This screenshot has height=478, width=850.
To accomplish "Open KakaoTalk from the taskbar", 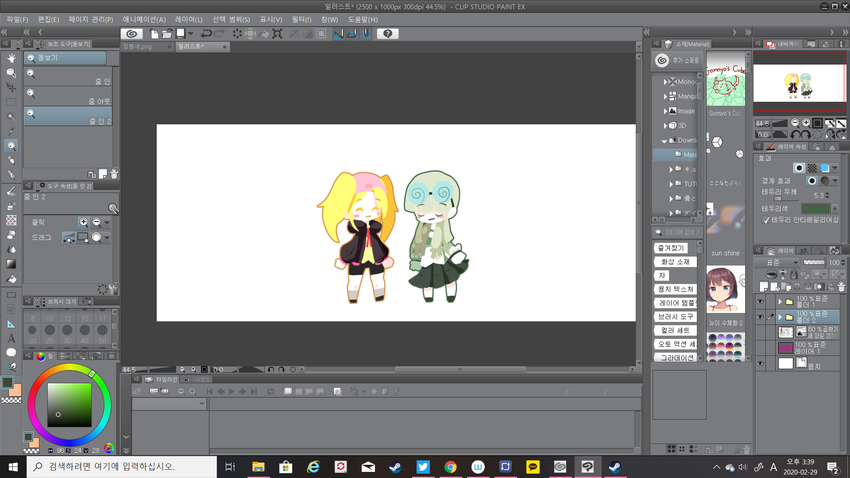I will 533,467.
